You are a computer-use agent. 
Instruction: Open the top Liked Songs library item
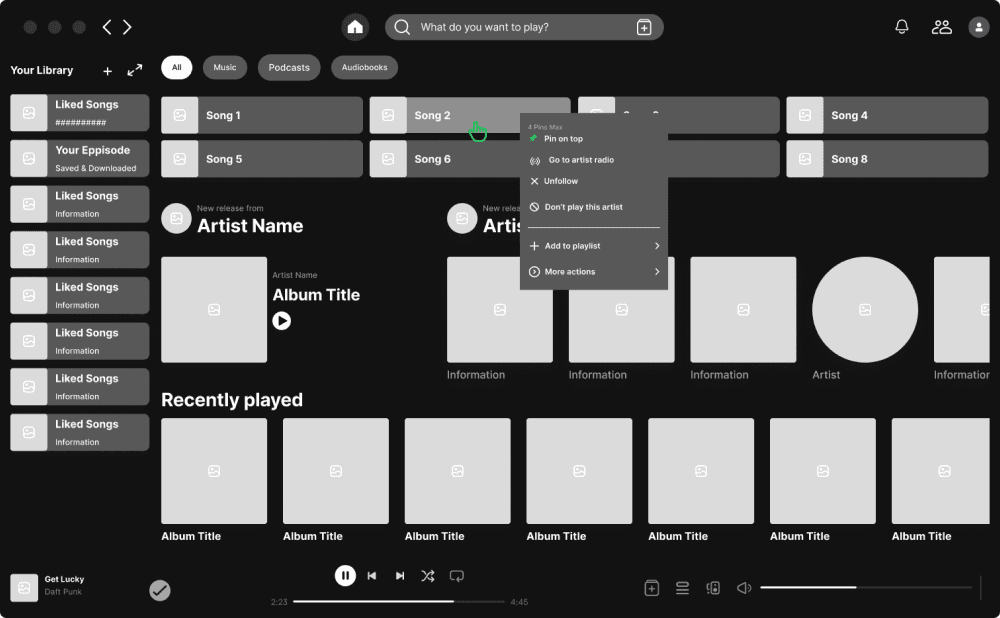[x=80, y=113]
